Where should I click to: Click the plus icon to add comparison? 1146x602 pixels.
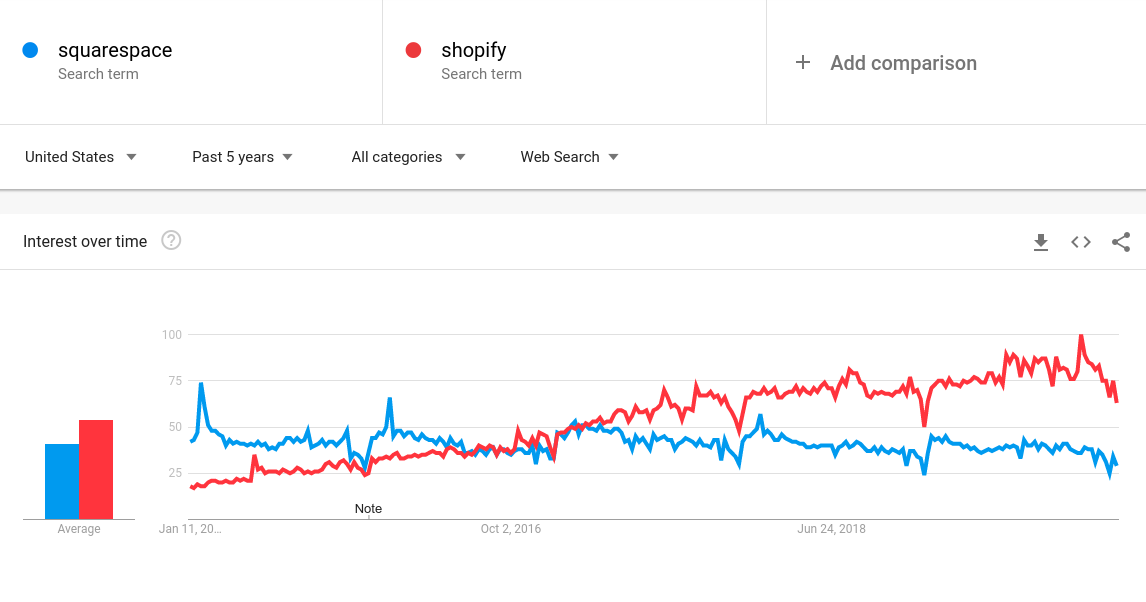click(x=802, y=63)
